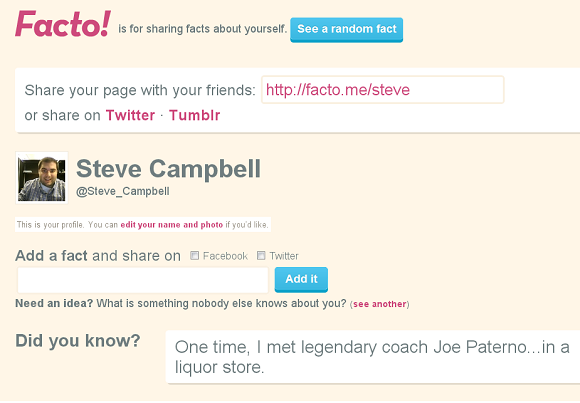Click the Did you know? heading

pos(78,340)
